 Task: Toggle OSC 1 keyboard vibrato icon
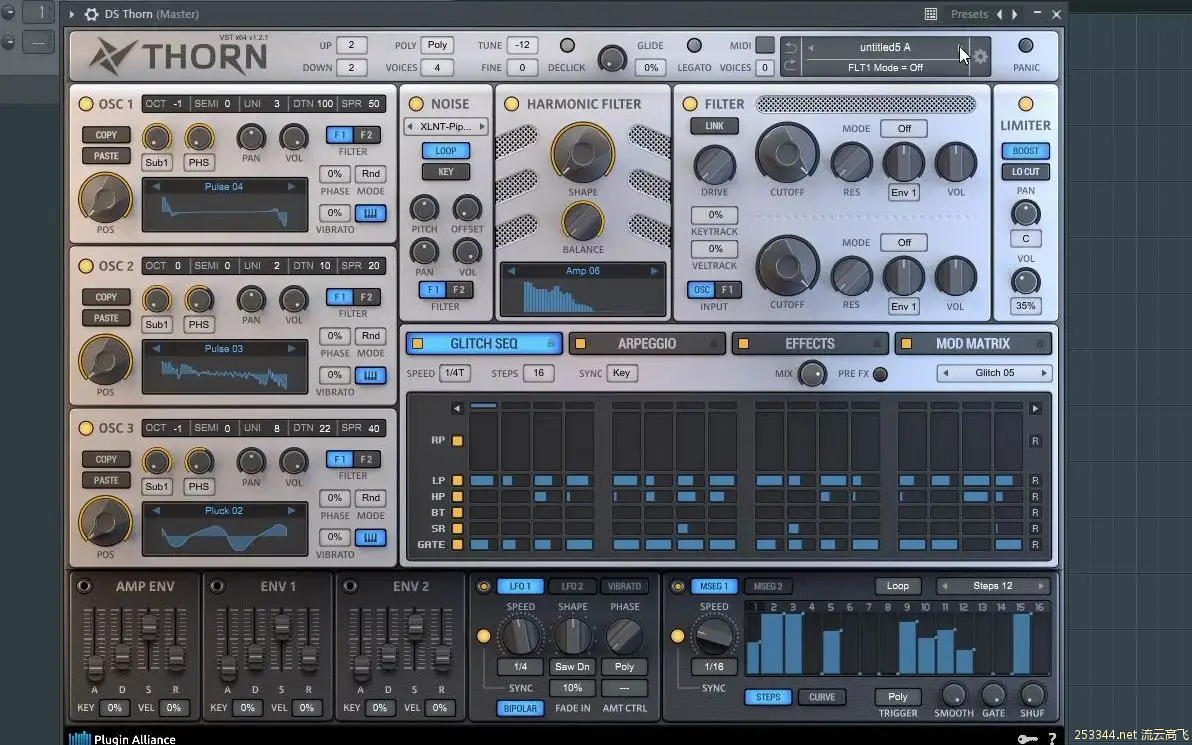[x=370, y=213]
